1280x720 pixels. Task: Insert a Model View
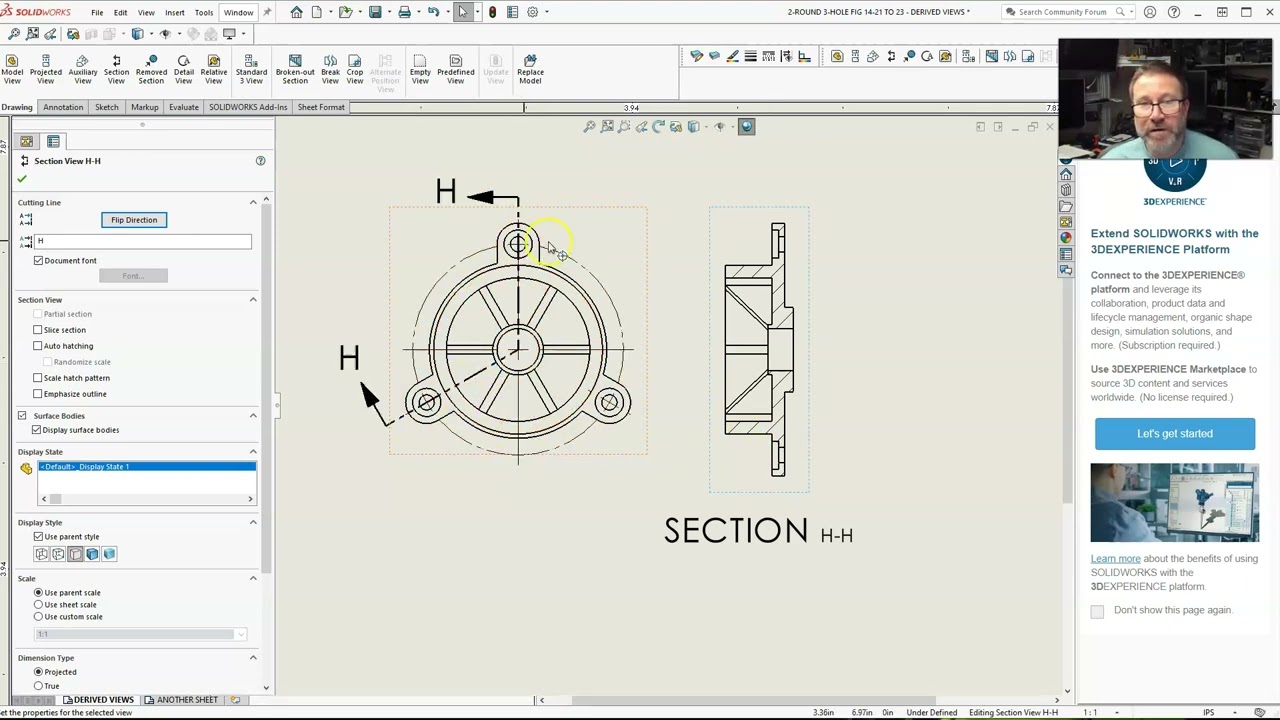pyautogui.click(x=12, y=68)
